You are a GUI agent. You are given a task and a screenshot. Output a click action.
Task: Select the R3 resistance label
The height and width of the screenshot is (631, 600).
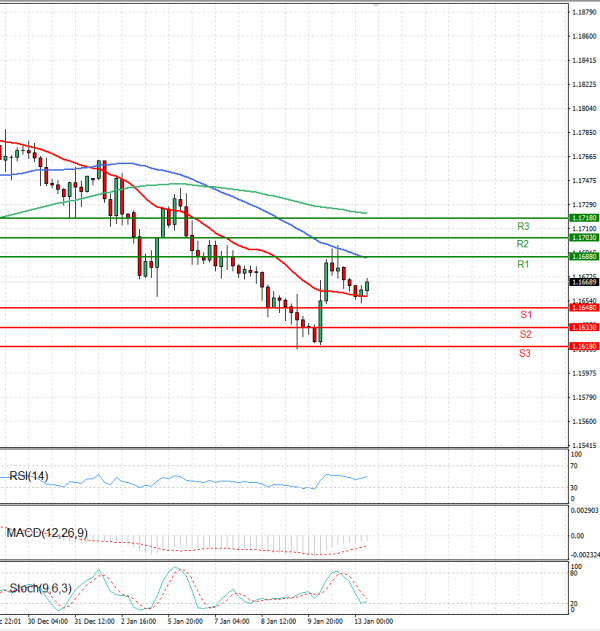(523, 226)
